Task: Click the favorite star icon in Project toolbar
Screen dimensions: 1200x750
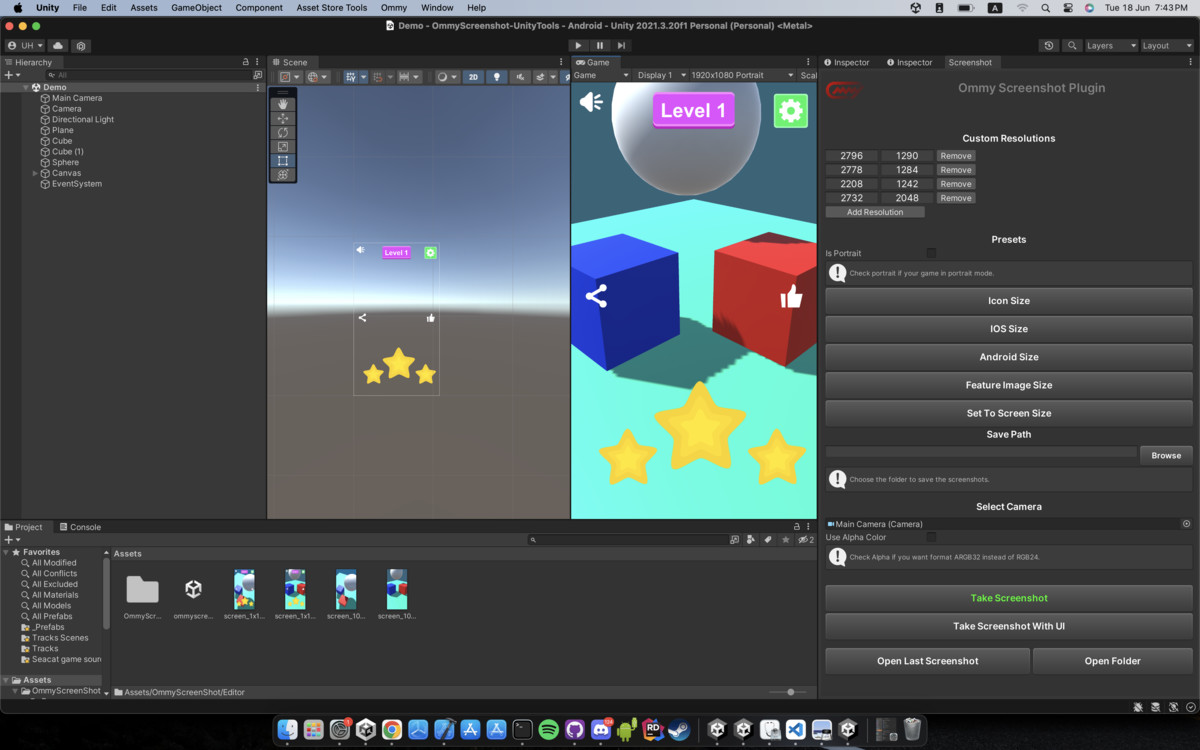Action: [786, 540]
